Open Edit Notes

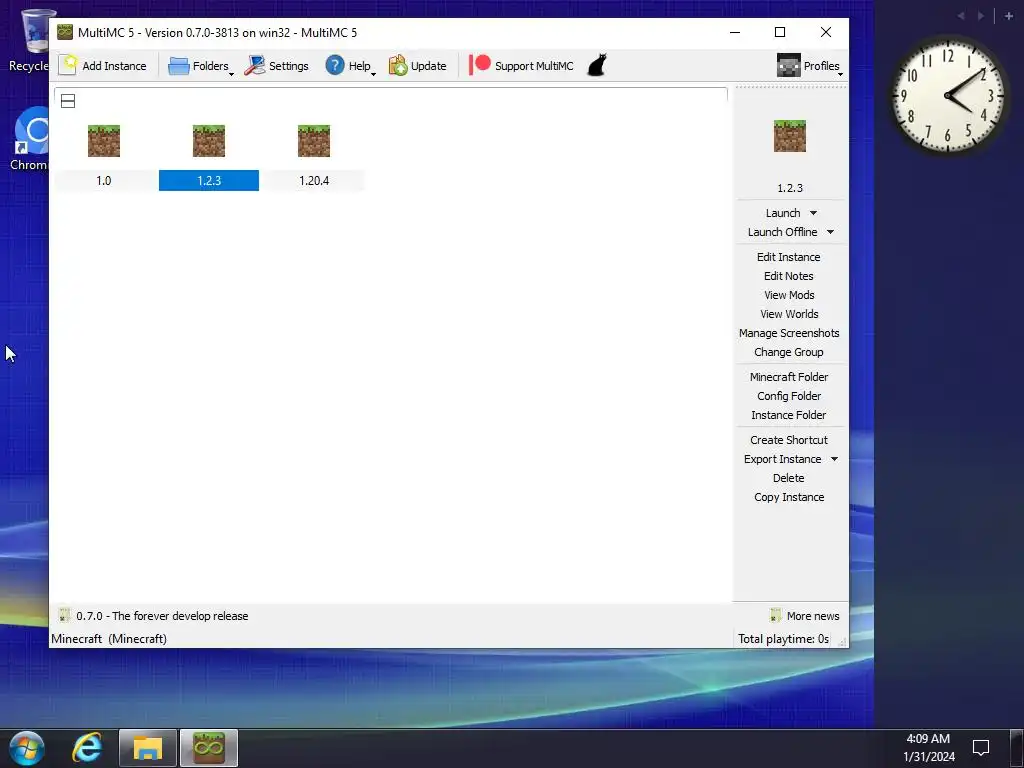[788, 276]
